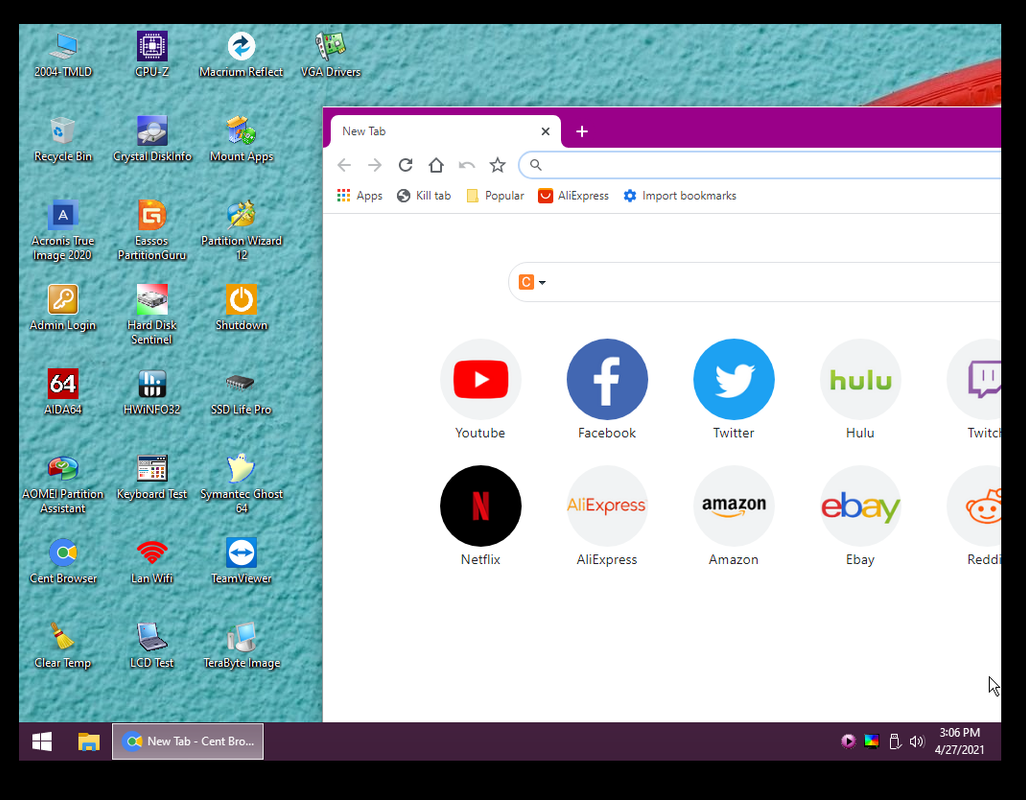Click in the browser address bar

click(x=760, y=165)
